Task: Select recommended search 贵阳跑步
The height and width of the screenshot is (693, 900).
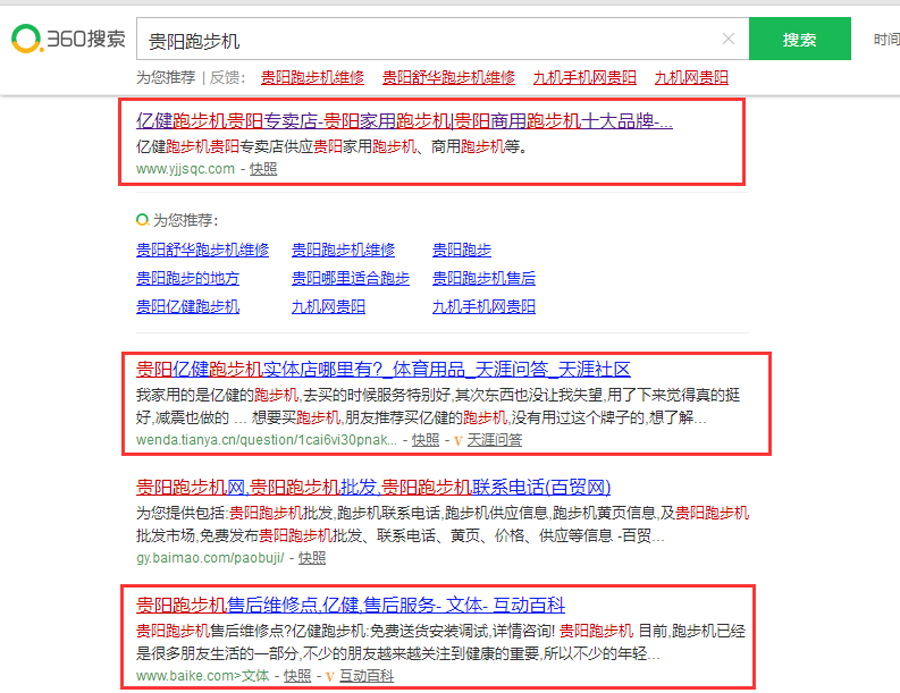Action: point(461,250)
